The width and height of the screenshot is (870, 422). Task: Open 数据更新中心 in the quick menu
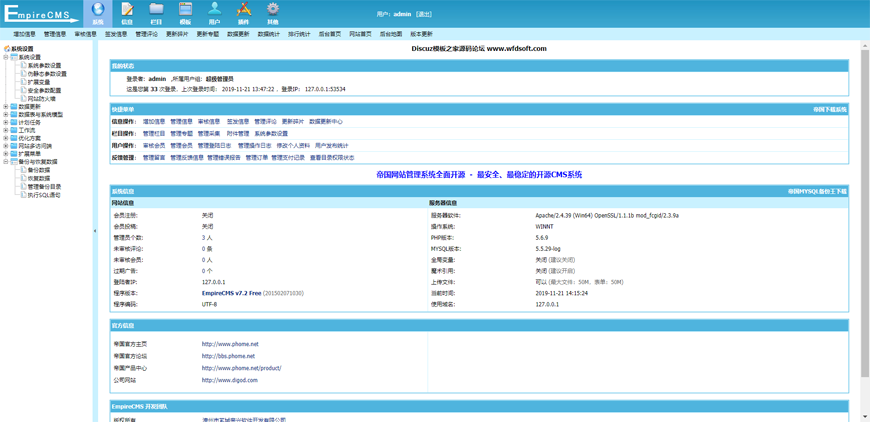(326, 121)
